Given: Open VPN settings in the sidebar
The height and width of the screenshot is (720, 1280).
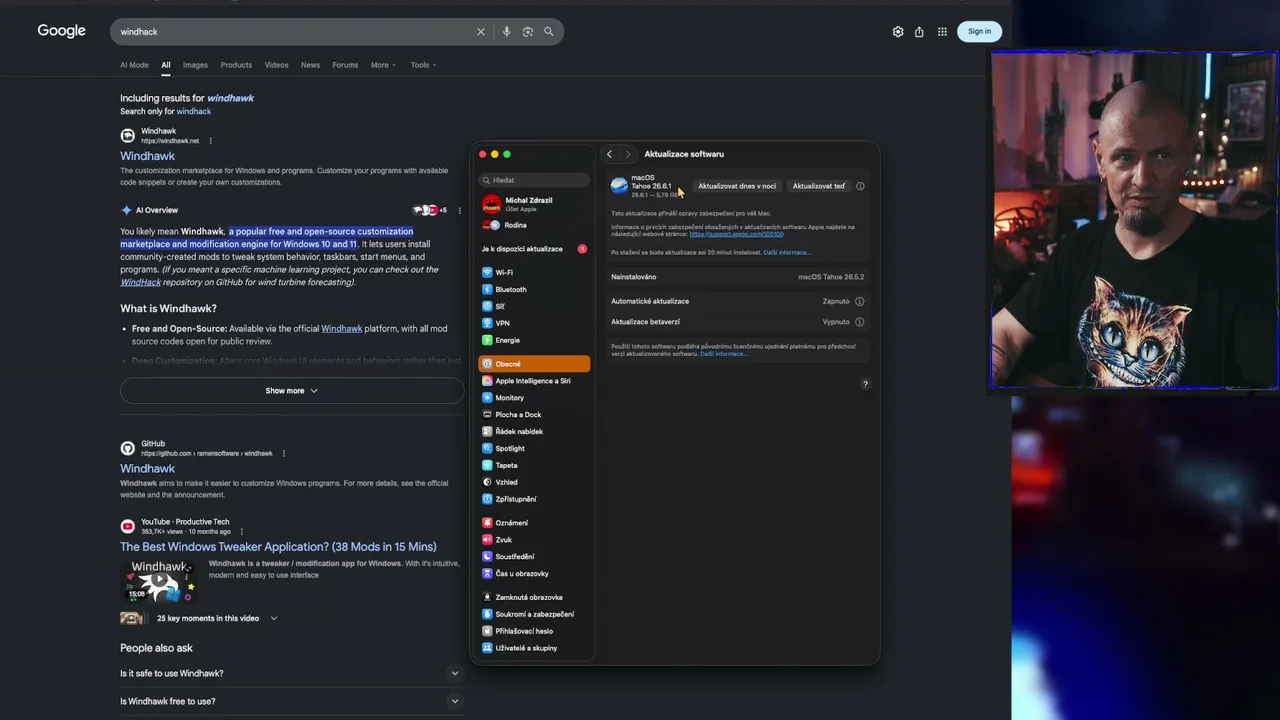Looking at the screenshot, I should 534,323.
